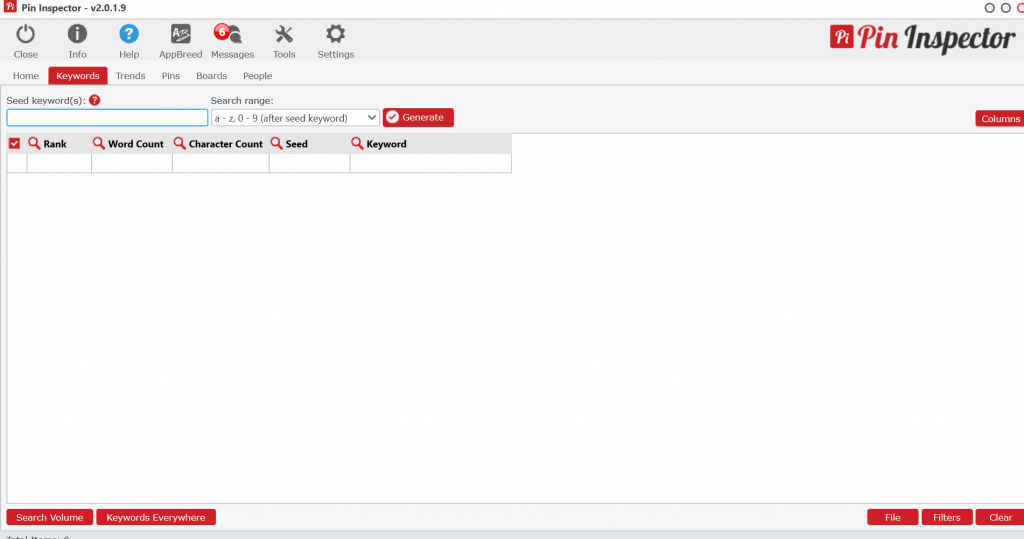
Task: Click the Keywords Everywhere button
Action: click(x=156, y=517)
